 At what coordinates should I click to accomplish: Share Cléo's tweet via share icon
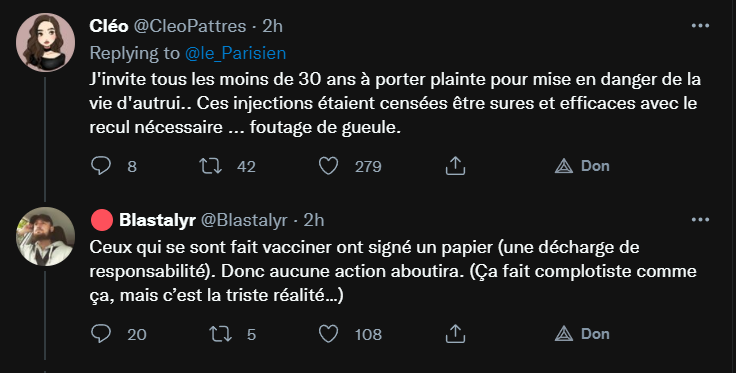point(455,166)
